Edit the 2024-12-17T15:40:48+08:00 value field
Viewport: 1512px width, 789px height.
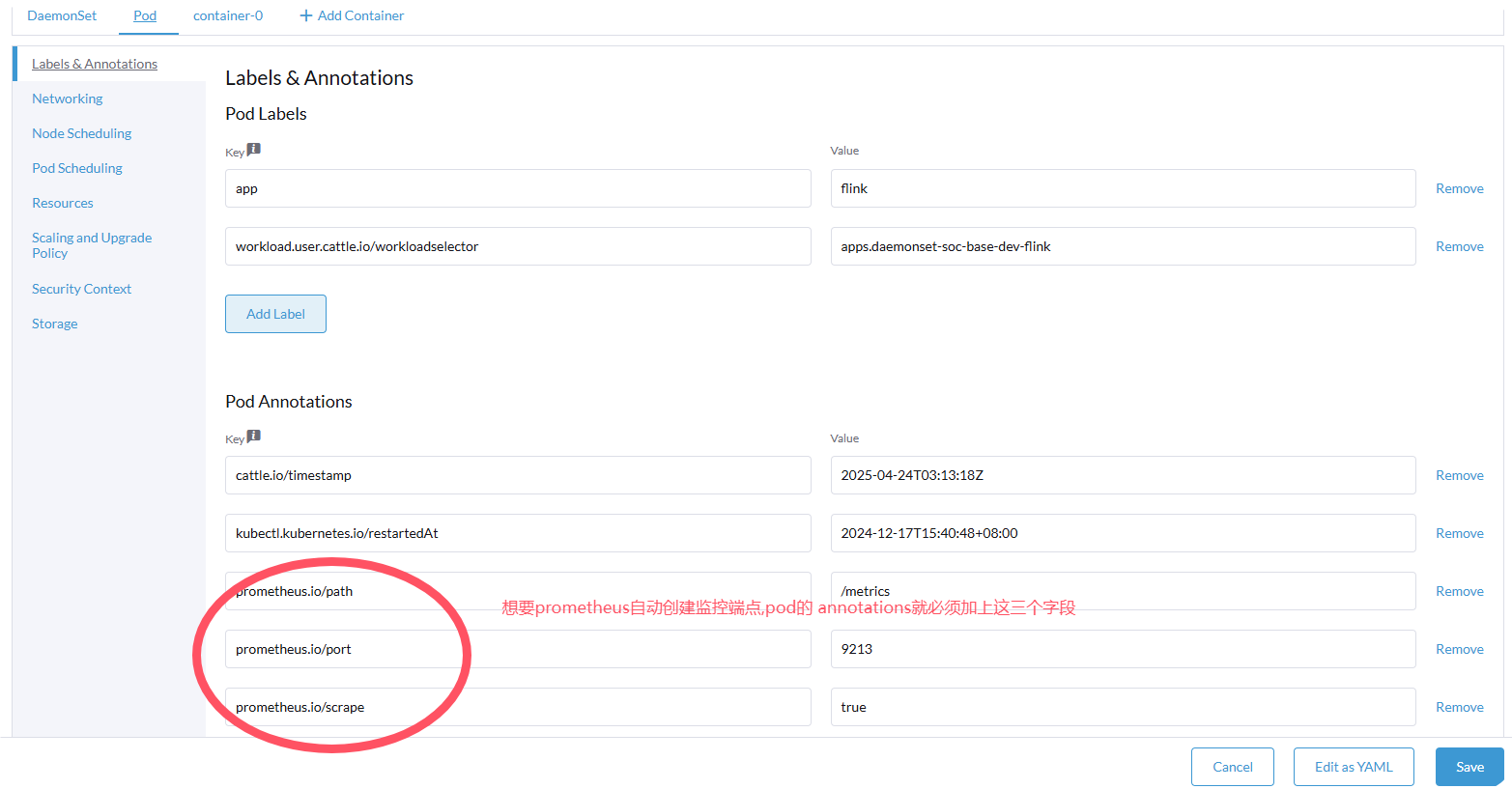(x=1123, y=533)
